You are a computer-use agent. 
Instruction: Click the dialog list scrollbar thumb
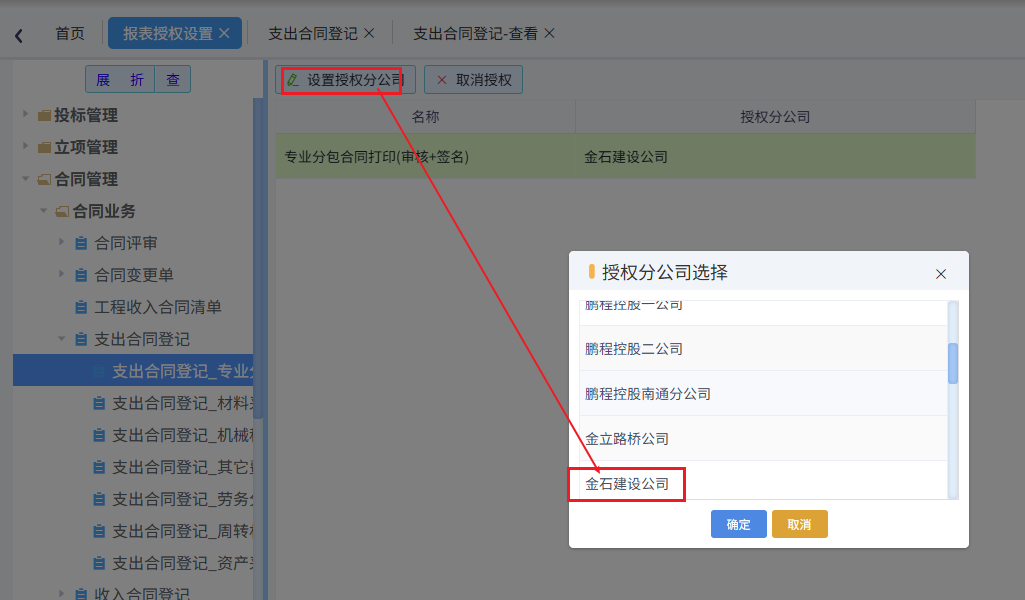coord(953,363)
